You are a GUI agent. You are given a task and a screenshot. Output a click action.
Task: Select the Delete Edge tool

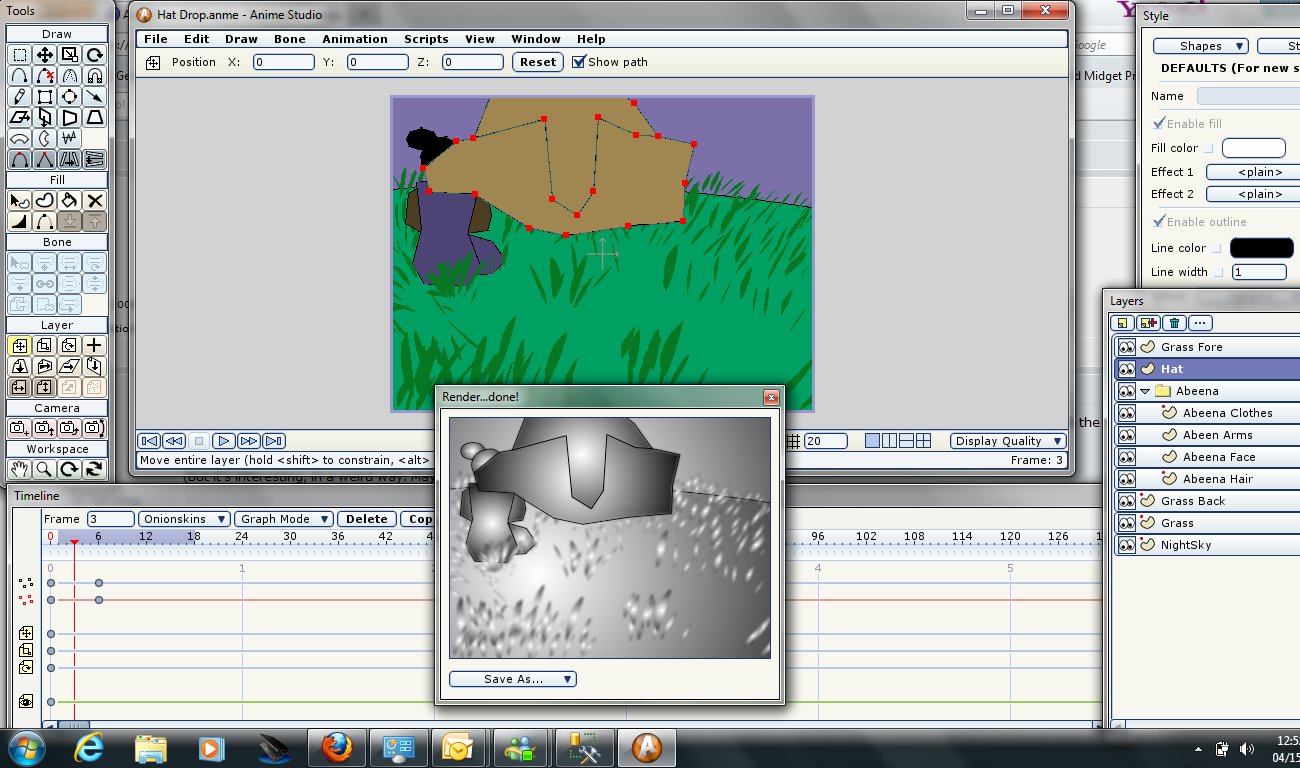point(45,76)
